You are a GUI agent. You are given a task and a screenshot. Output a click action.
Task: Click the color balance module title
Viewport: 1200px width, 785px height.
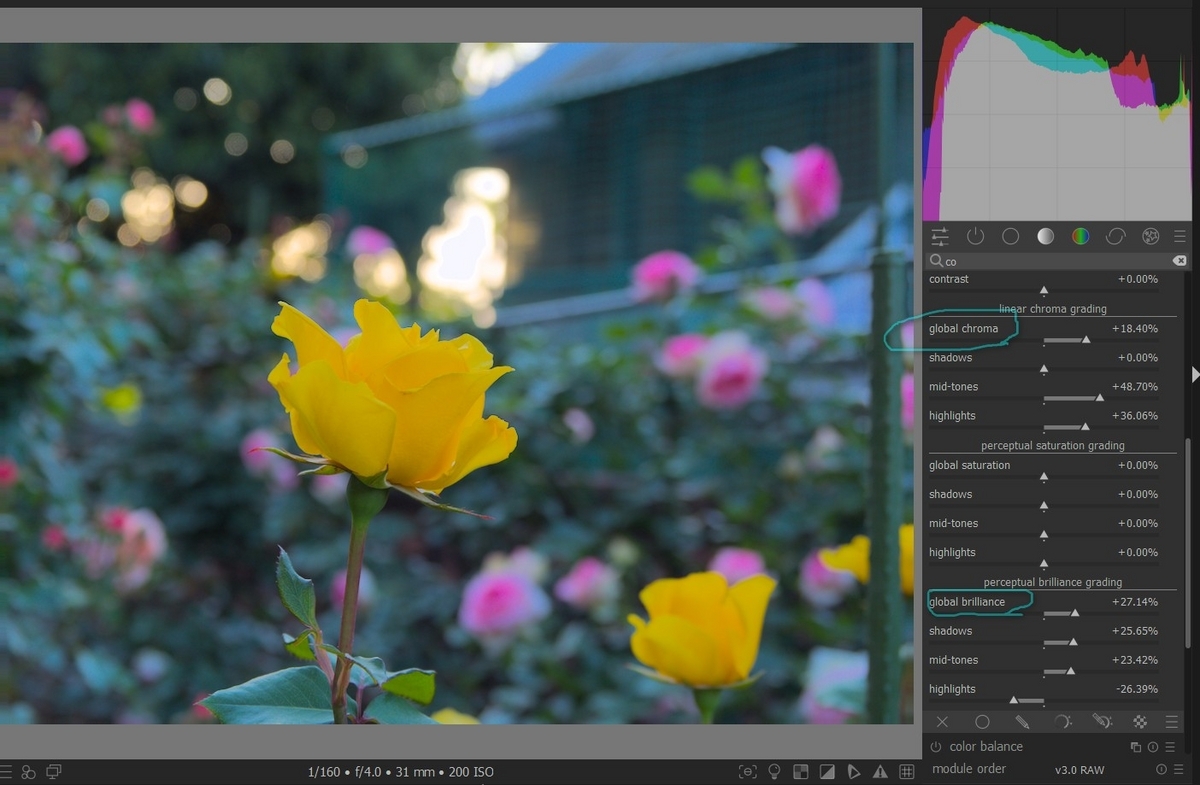coord(986,747)
